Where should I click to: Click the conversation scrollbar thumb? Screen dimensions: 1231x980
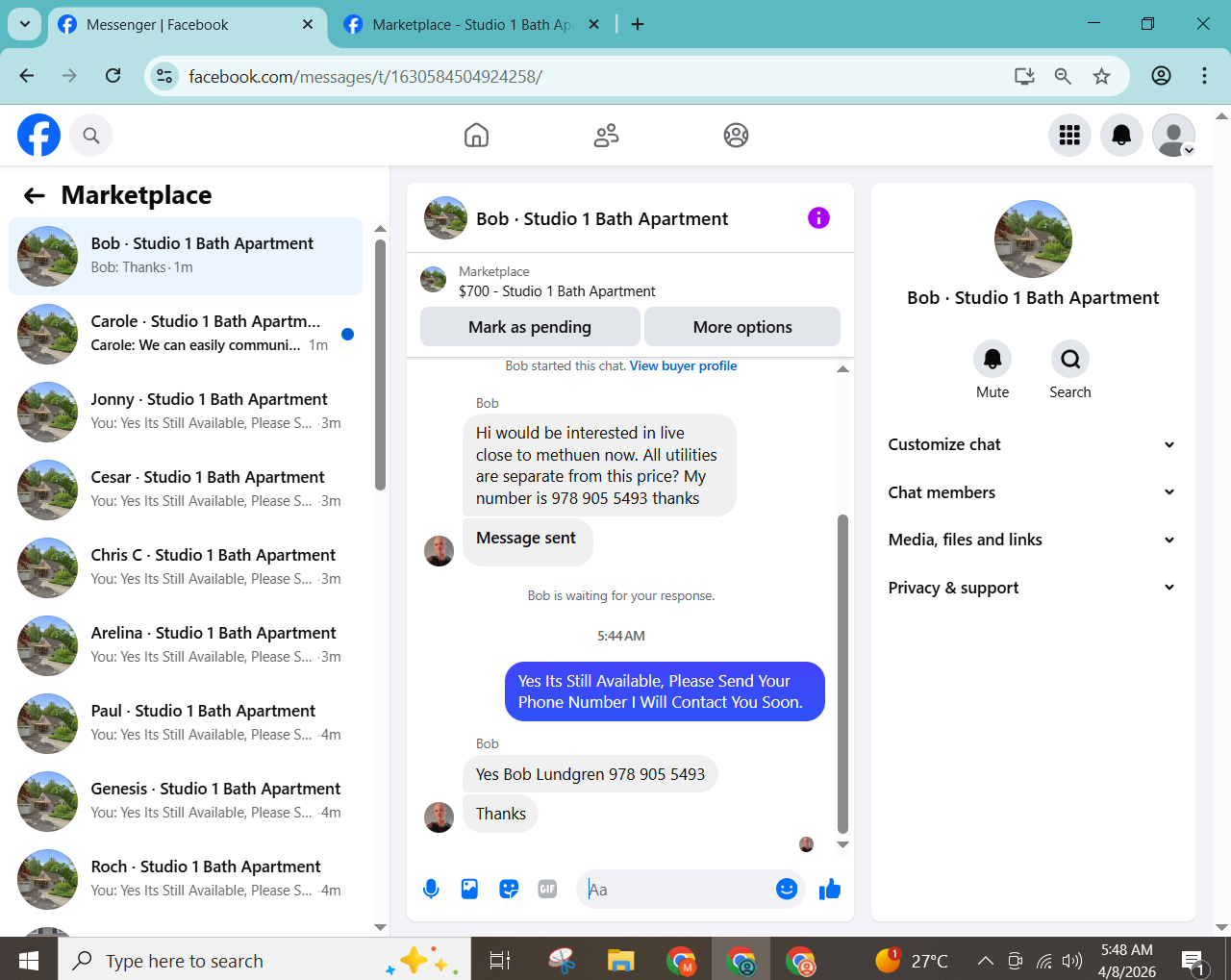pos(842,673)
